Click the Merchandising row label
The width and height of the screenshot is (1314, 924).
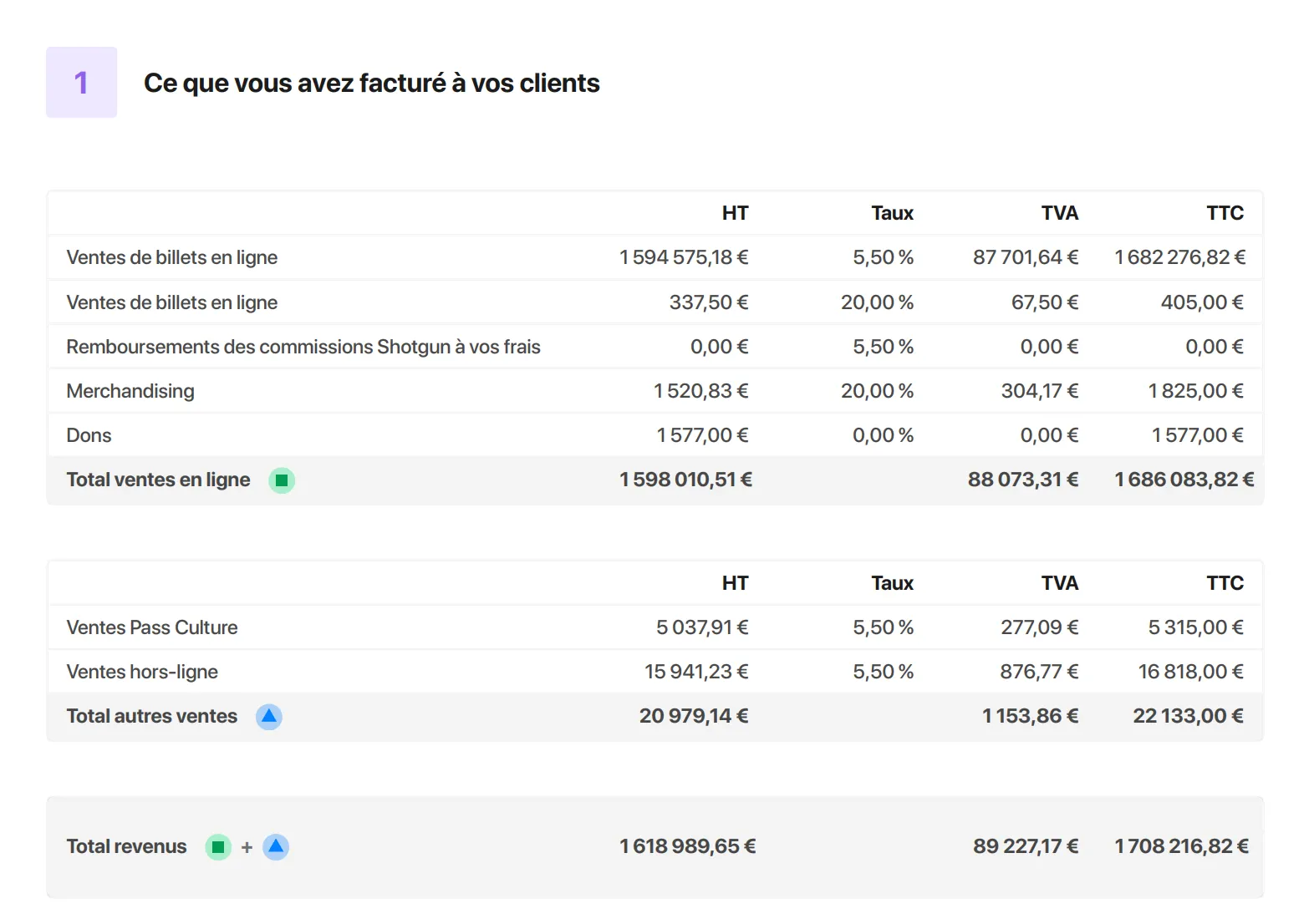[x=130, y=391]
